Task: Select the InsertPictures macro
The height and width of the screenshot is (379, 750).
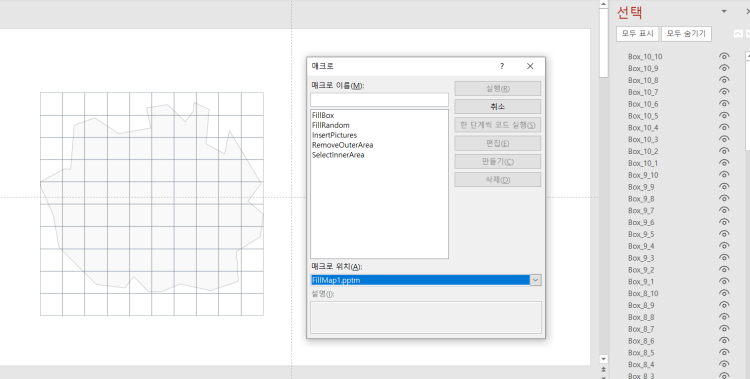Action: (x=334, y=135)
